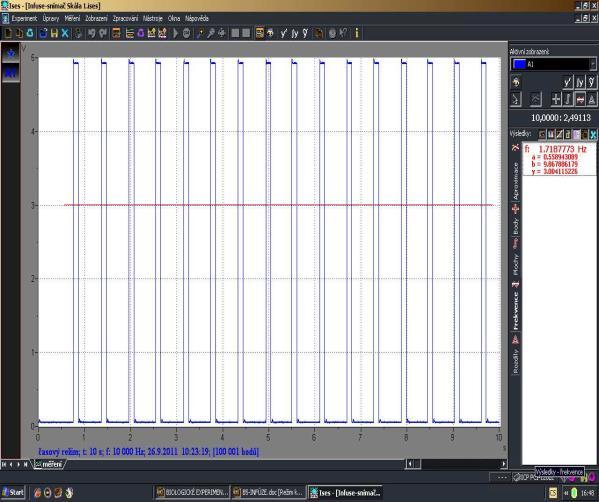
Task: Click the save diskette icon in toolbar
Action: 54,33
